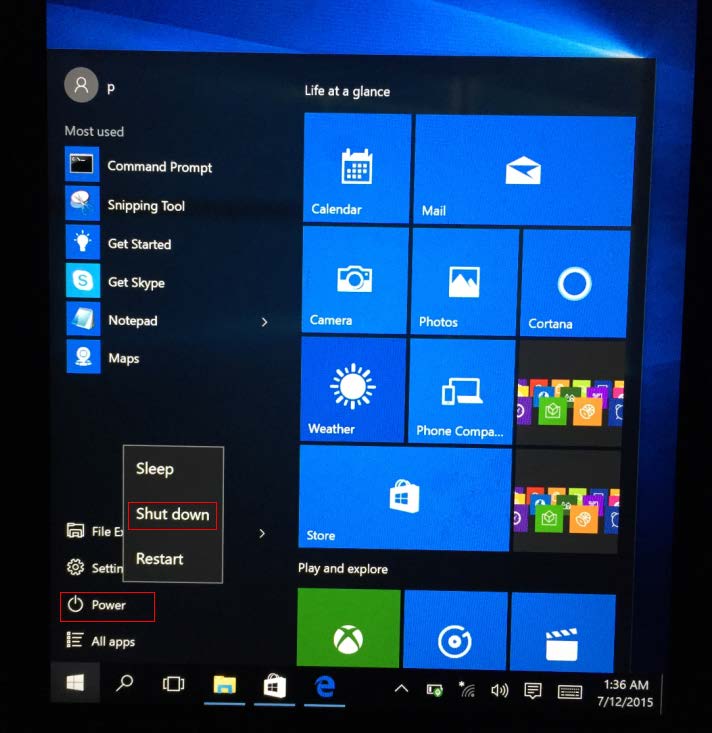Click the 'Life at a glance' group title
The width and height of the screenshot is (712, 733).
(347, 91)
